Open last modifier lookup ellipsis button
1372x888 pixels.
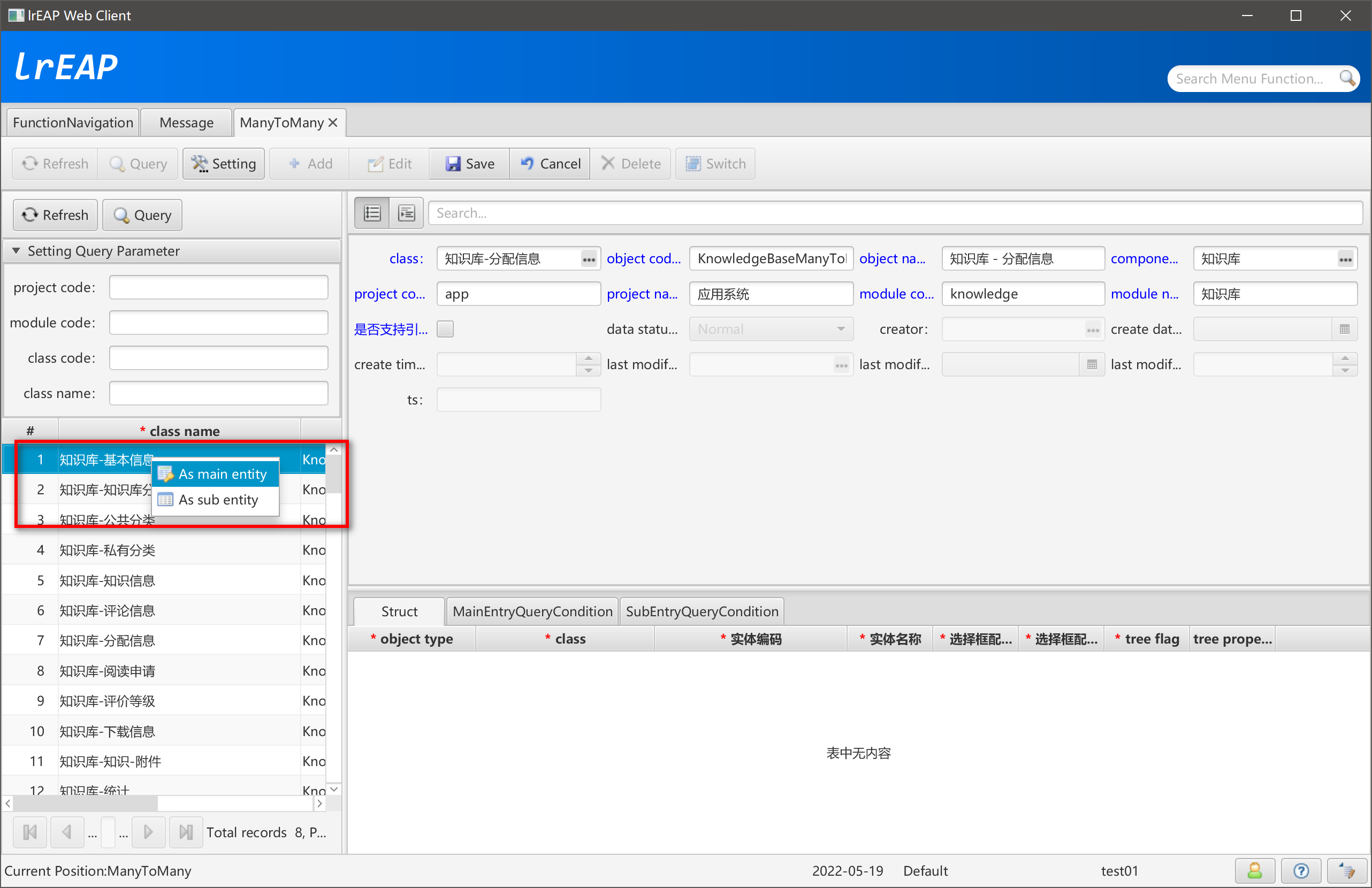tap(841, 365)
